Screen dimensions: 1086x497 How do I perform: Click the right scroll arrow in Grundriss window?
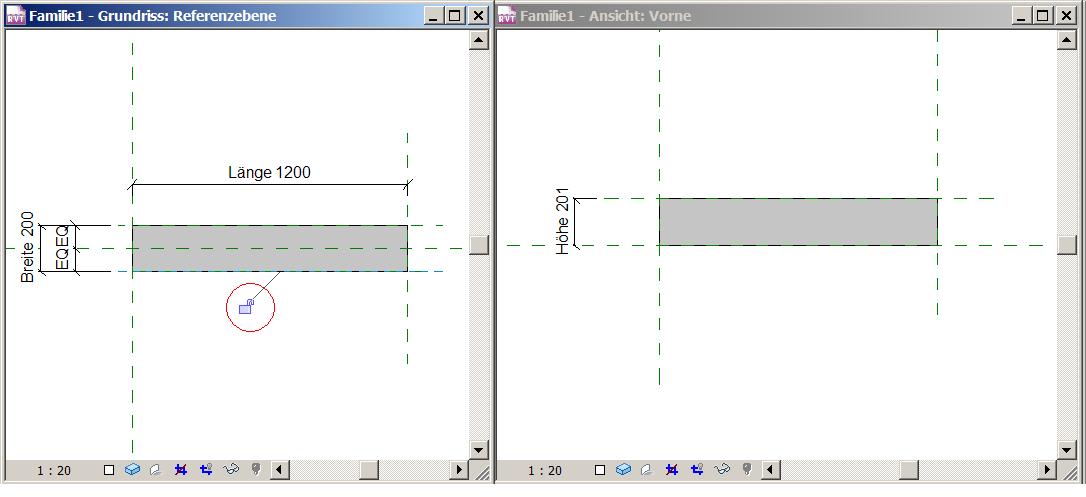tap(459, 470)
